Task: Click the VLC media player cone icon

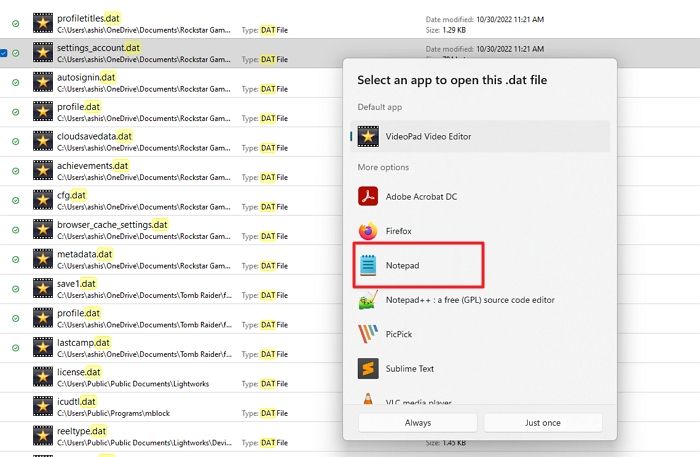Action: 368,399
